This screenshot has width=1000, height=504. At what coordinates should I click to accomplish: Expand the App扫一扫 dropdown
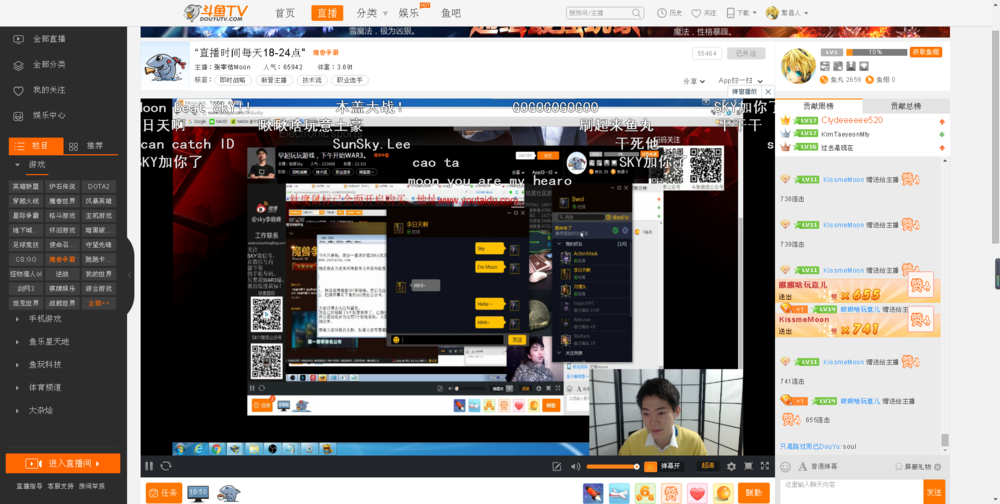[x=740, y=81]
